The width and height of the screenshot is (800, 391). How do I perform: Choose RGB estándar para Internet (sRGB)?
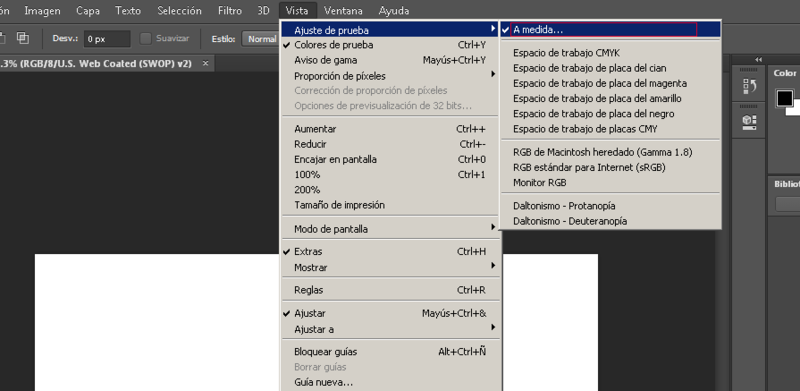click(x=611, y=167)
